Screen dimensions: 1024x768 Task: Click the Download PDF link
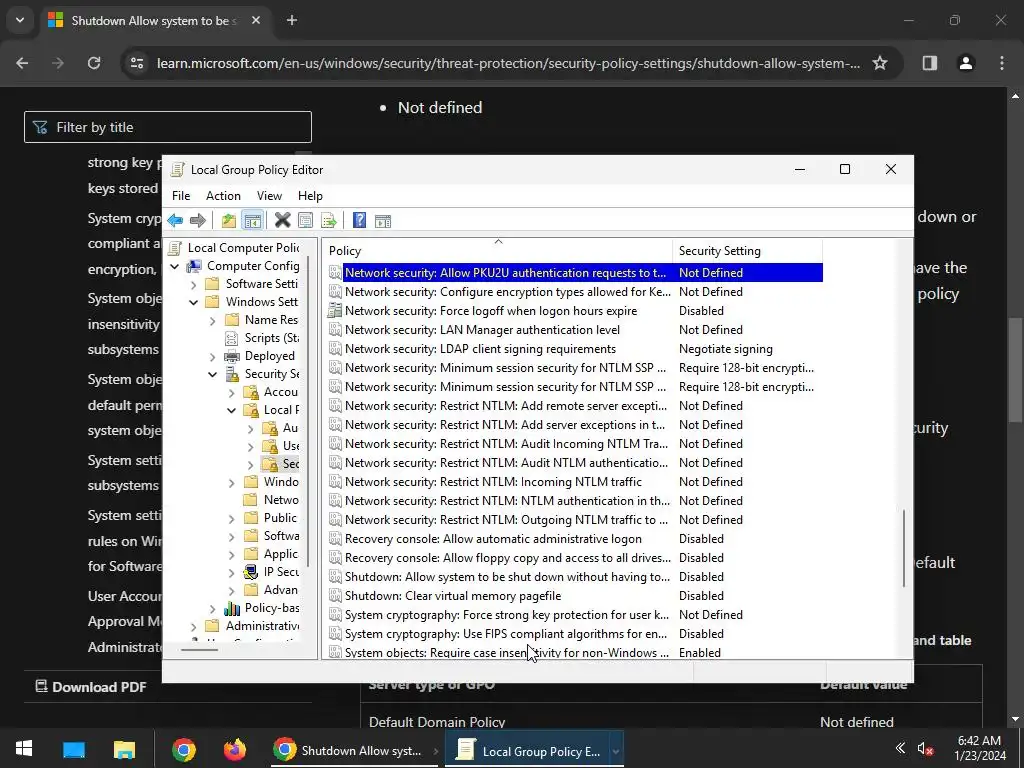click(x=91, y=686)
